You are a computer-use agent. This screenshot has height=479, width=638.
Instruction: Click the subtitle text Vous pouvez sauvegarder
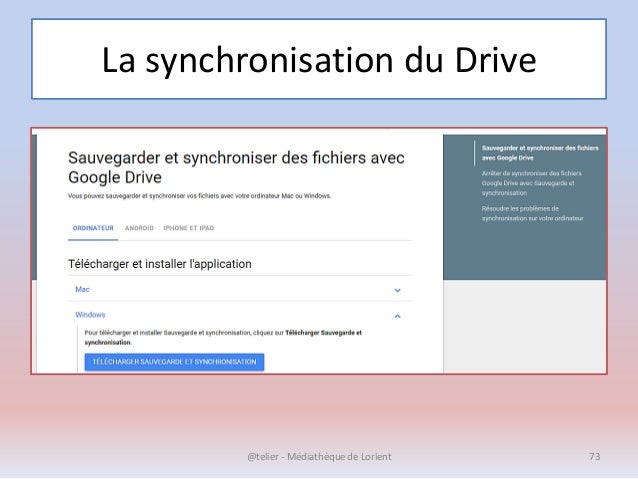pos(199,196)
